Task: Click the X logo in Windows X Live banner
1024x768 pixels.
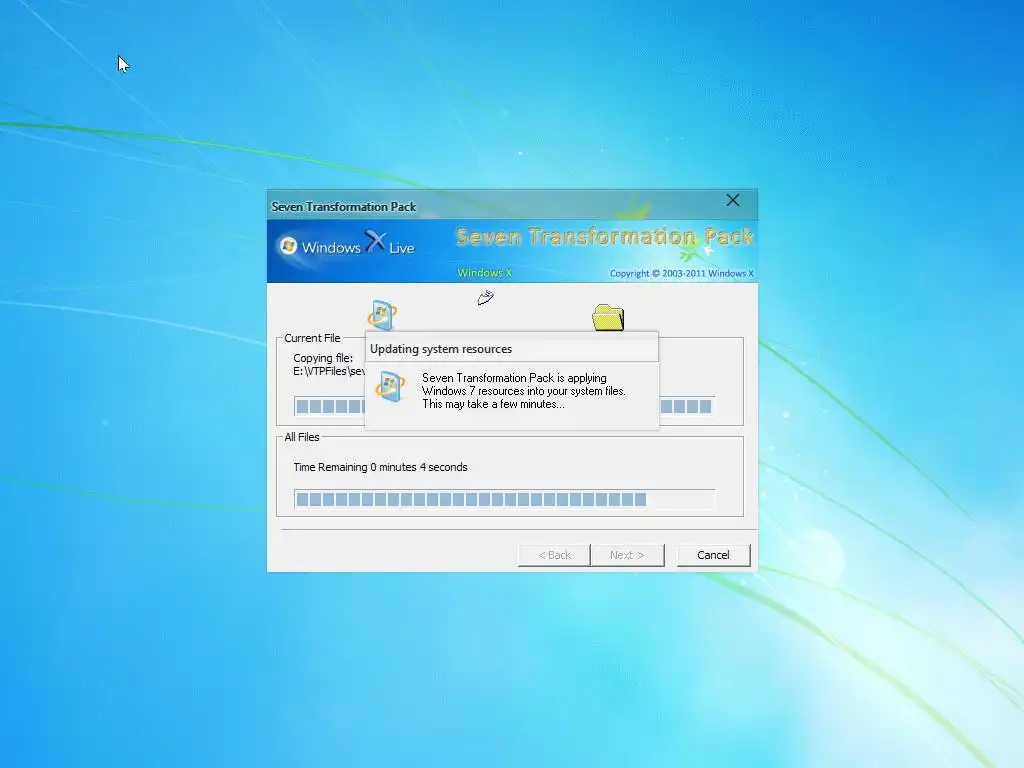Action: tap(375, 241)
